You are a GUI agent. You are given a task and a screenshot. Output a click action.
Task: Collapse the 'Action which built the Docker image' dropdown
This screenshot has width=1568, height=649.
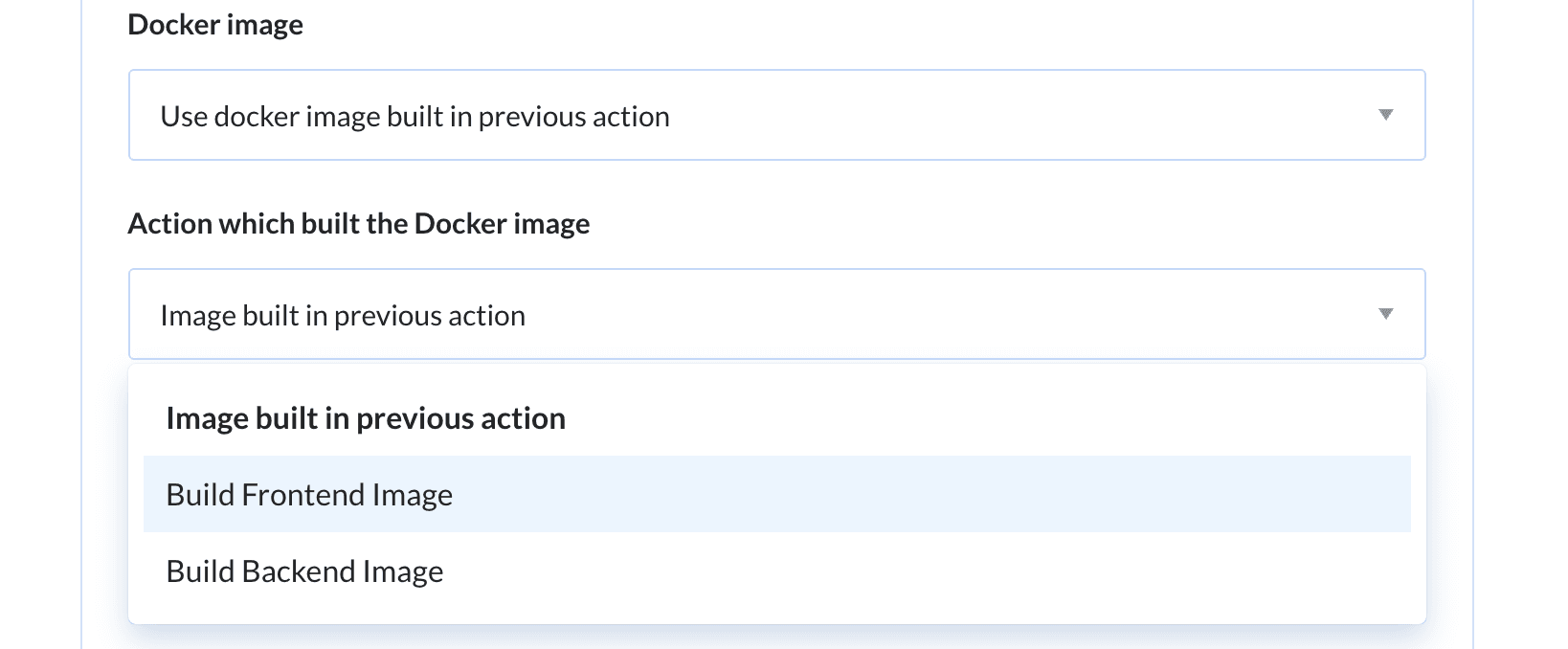(x=776, y=314)
